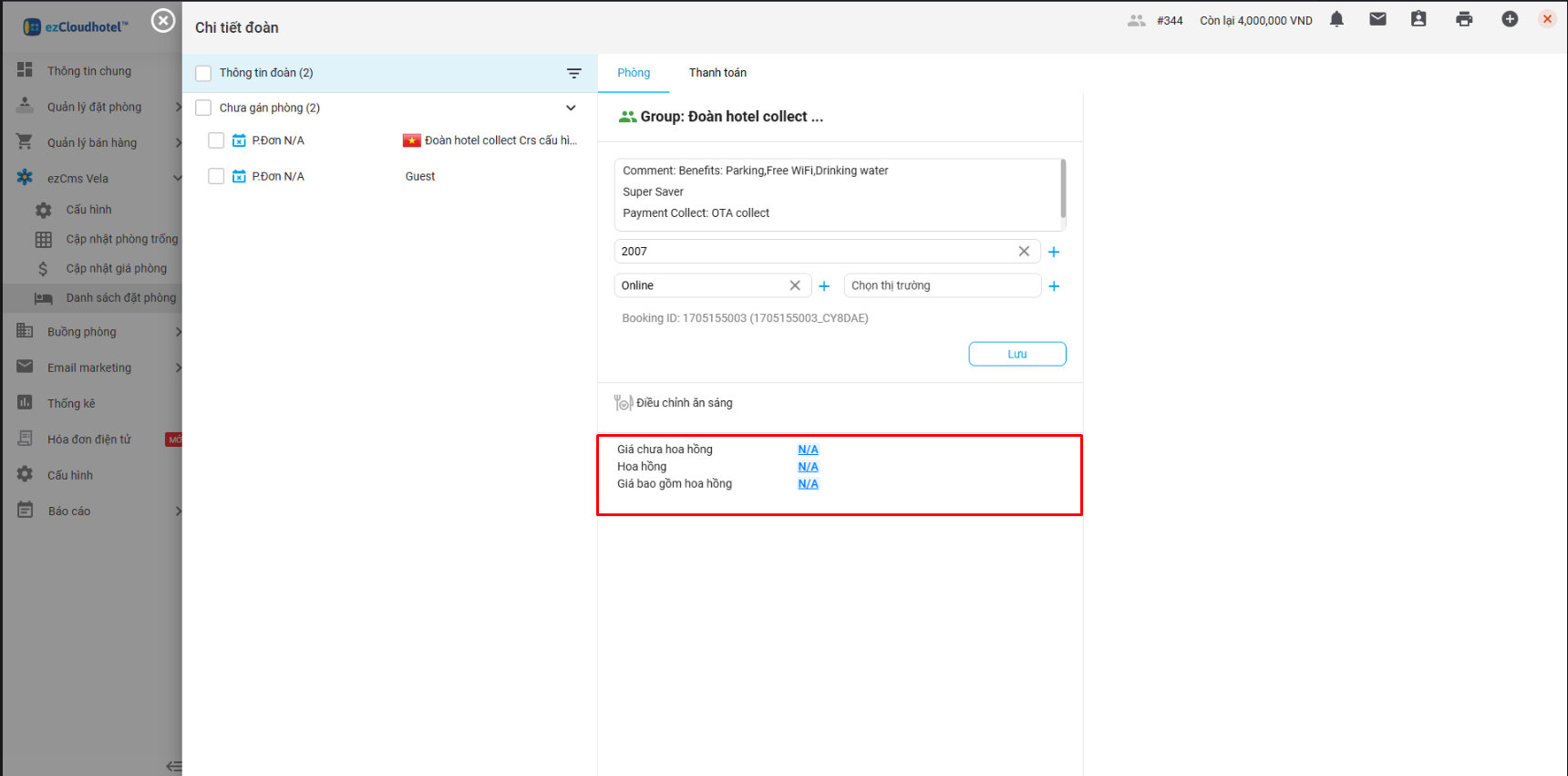Click the N/A link for Hoa hồng
The width and height of the screenshot is (1568, 776).
pyautogui.click(x=808, y=467)
